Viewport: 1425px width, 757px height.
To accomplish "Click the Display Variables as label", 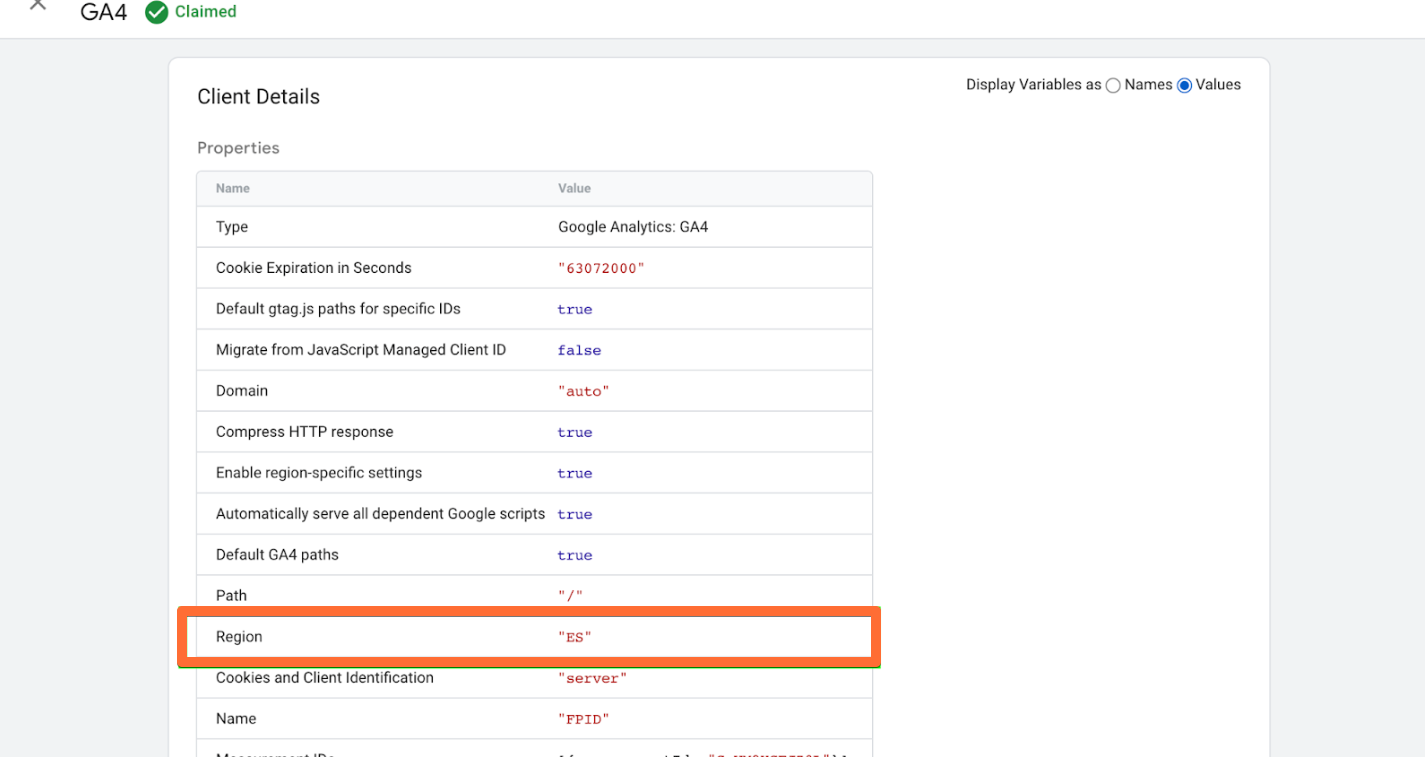I will (1033, 85).
